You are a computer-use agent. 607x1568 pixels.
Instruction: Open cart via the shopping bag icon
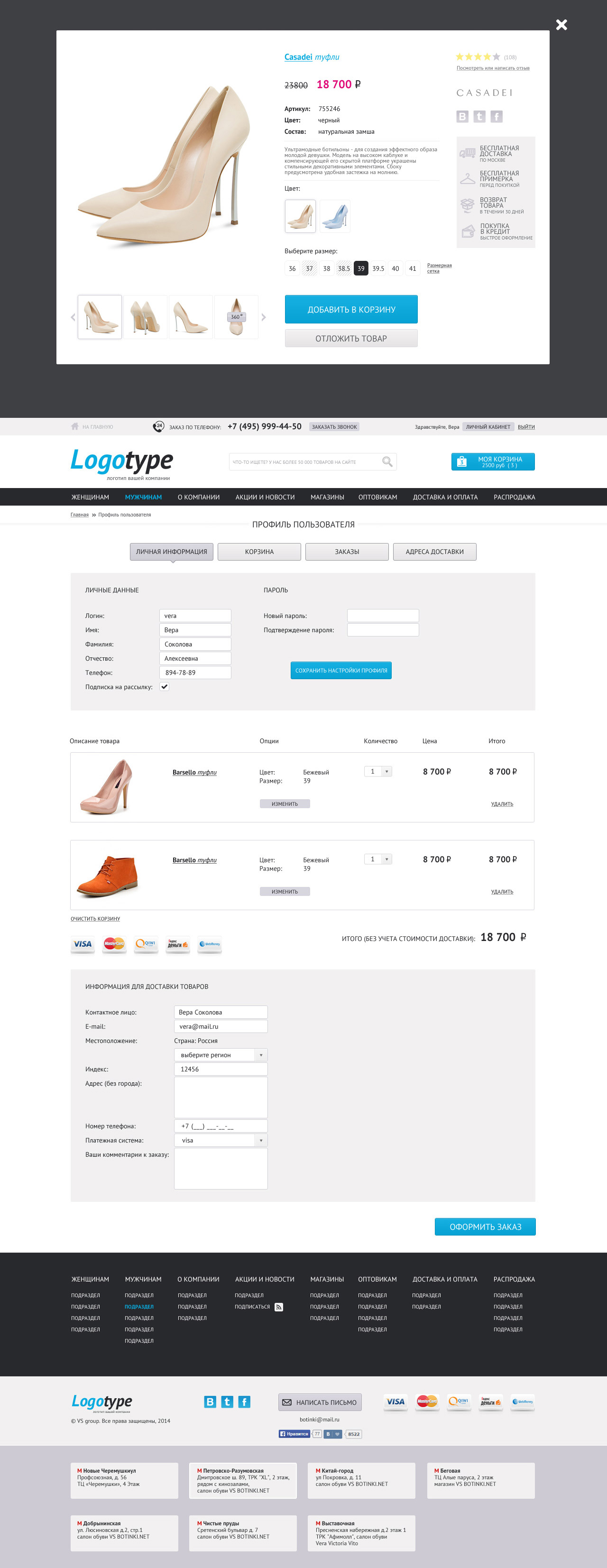(x=461, y=462)
